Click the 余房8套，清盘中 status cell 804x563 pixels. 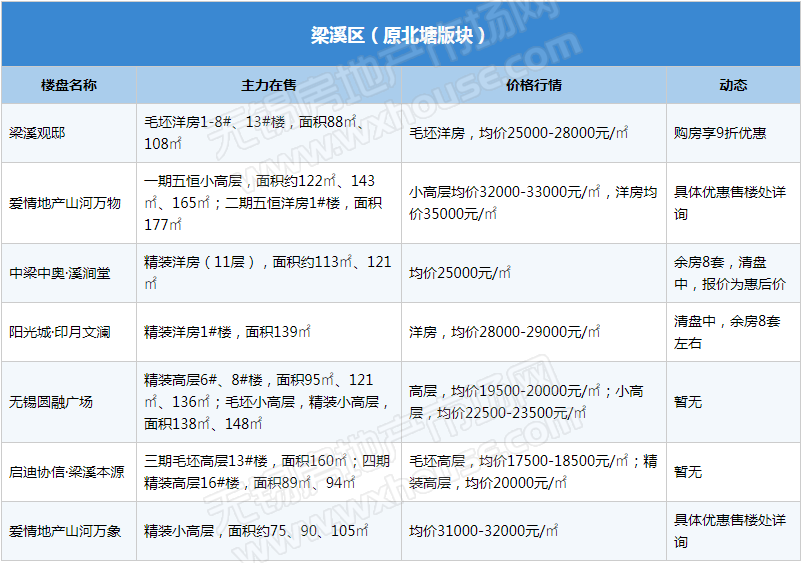click(x=729, y=273)
